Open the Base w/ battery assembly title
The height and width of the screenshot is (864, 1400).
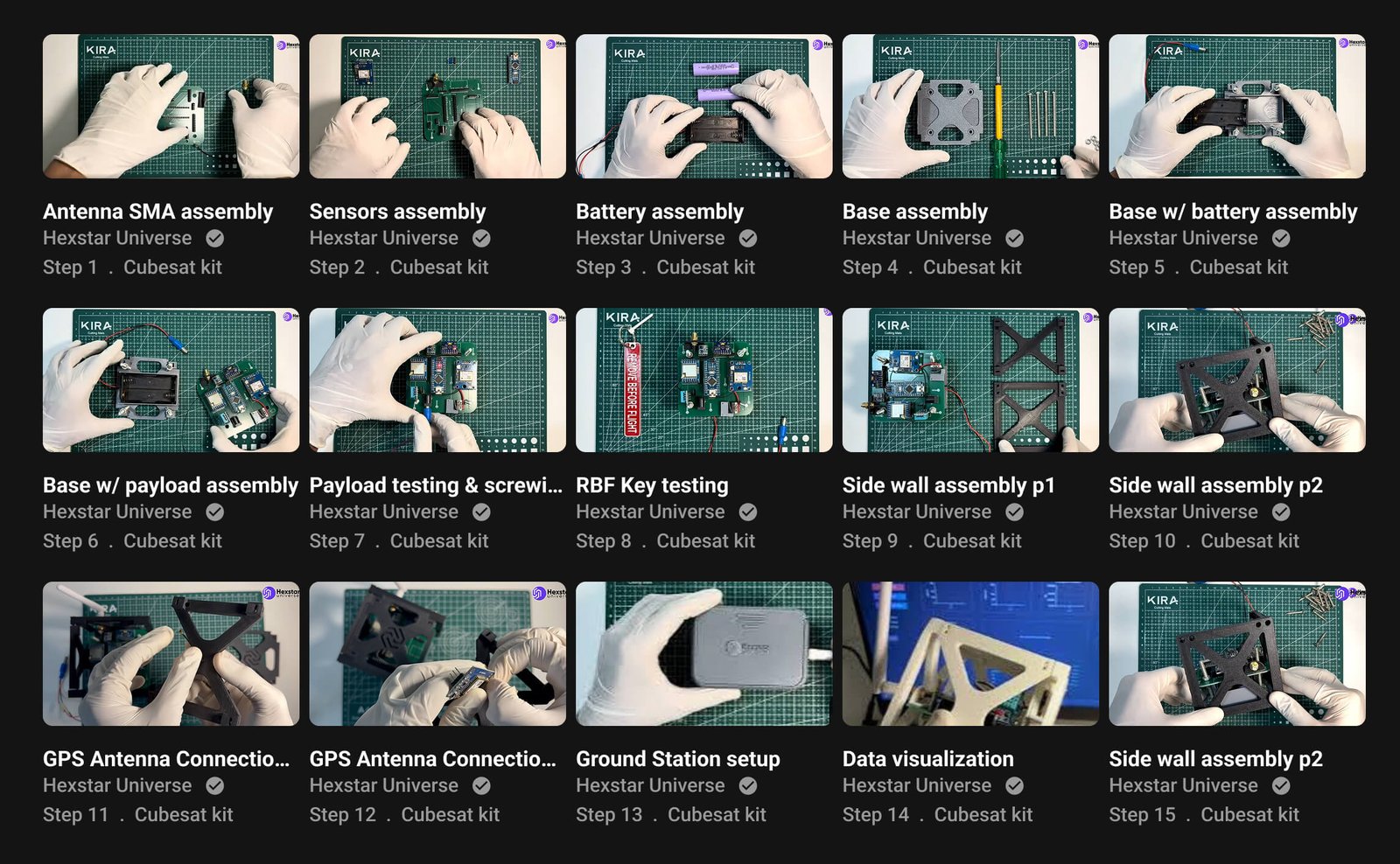[x=1232, y=212]
